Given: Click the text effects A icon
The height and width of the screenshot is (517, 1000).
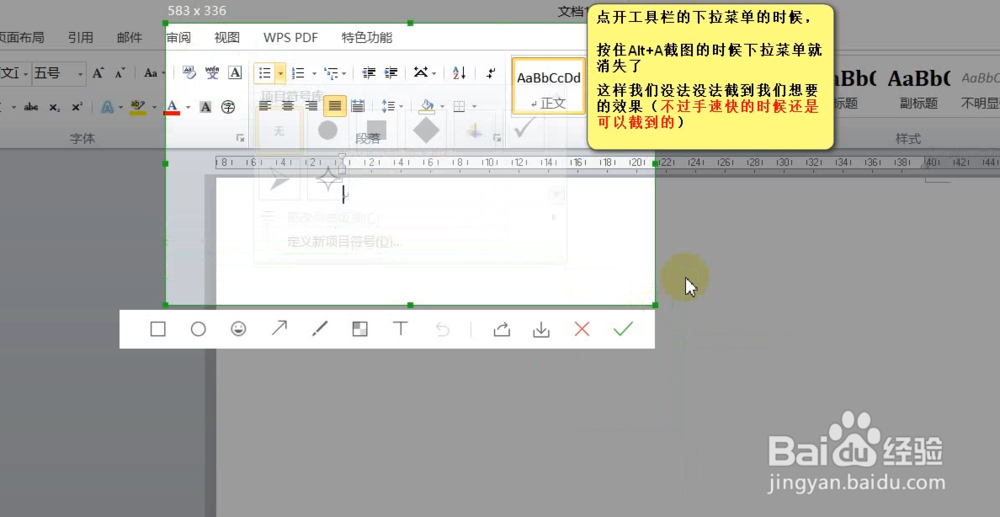Looking at the screenshot, I should point(107,107).
